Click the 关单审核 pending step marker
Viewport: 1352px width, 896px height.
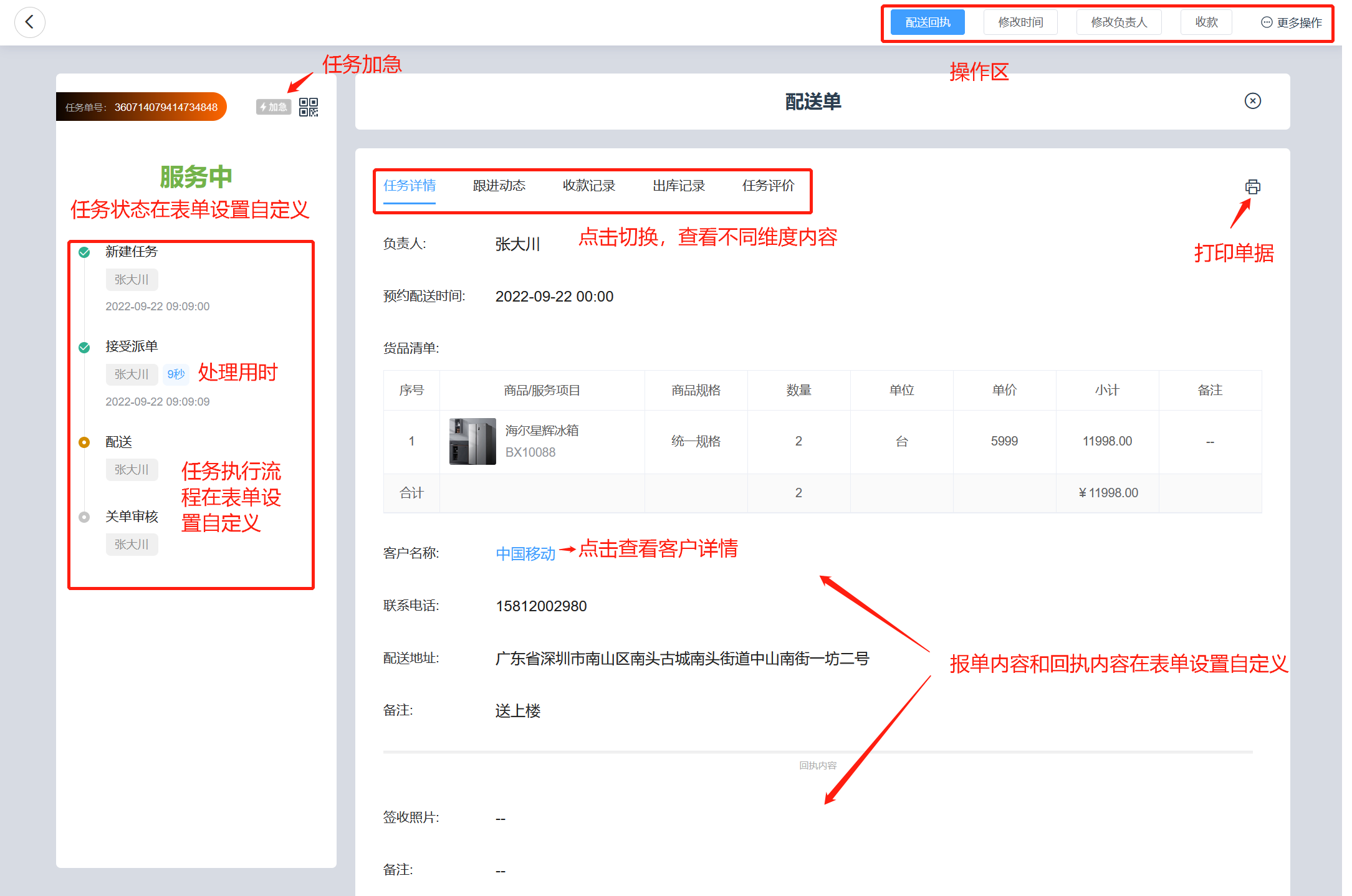[84, 517]
